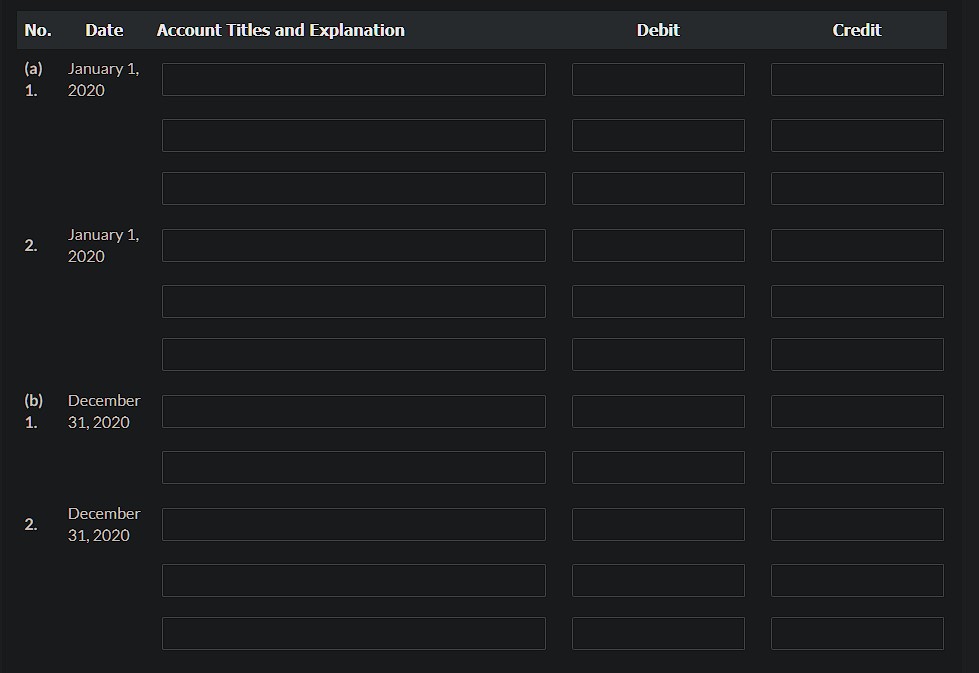This screenshot has width=979, height=673.
Task: Click the '(b) 1.' entry number label
Action: [x=33, y=411]
